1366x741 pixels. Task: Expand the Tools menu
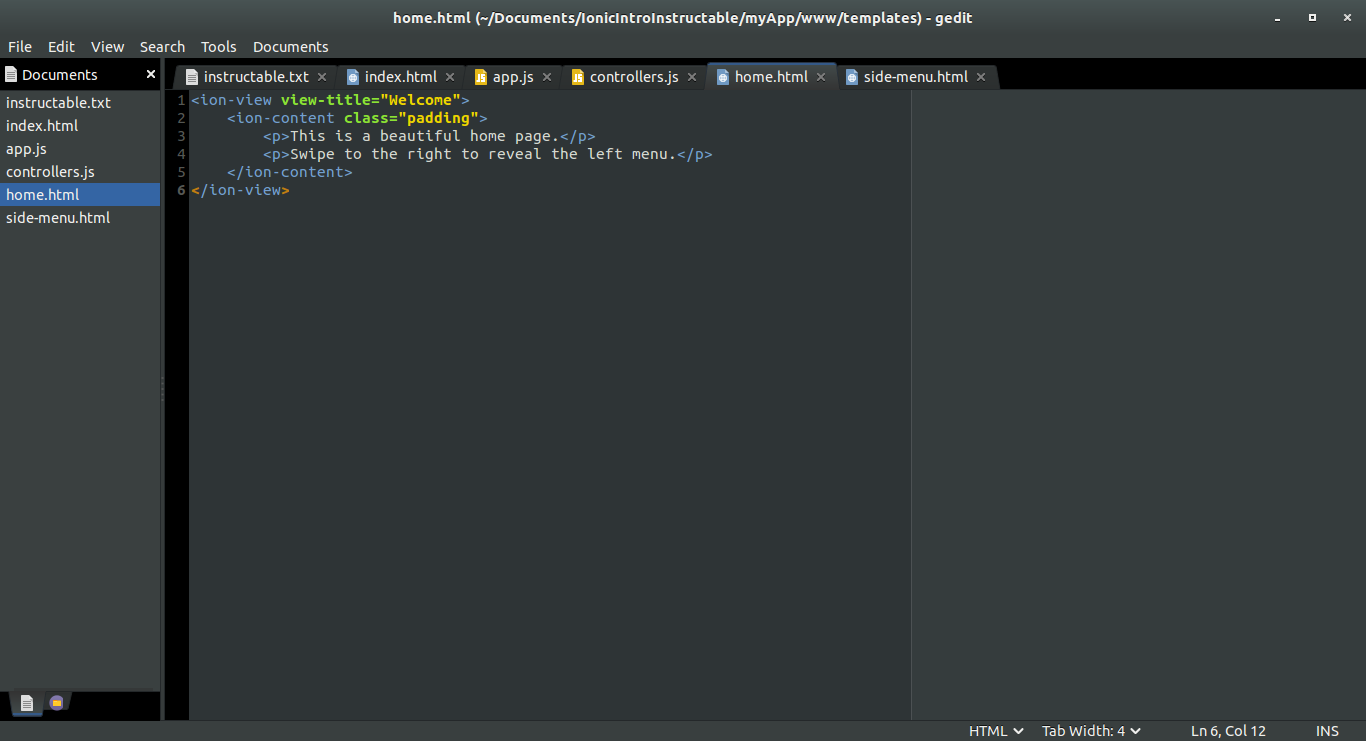coord(218,46)
